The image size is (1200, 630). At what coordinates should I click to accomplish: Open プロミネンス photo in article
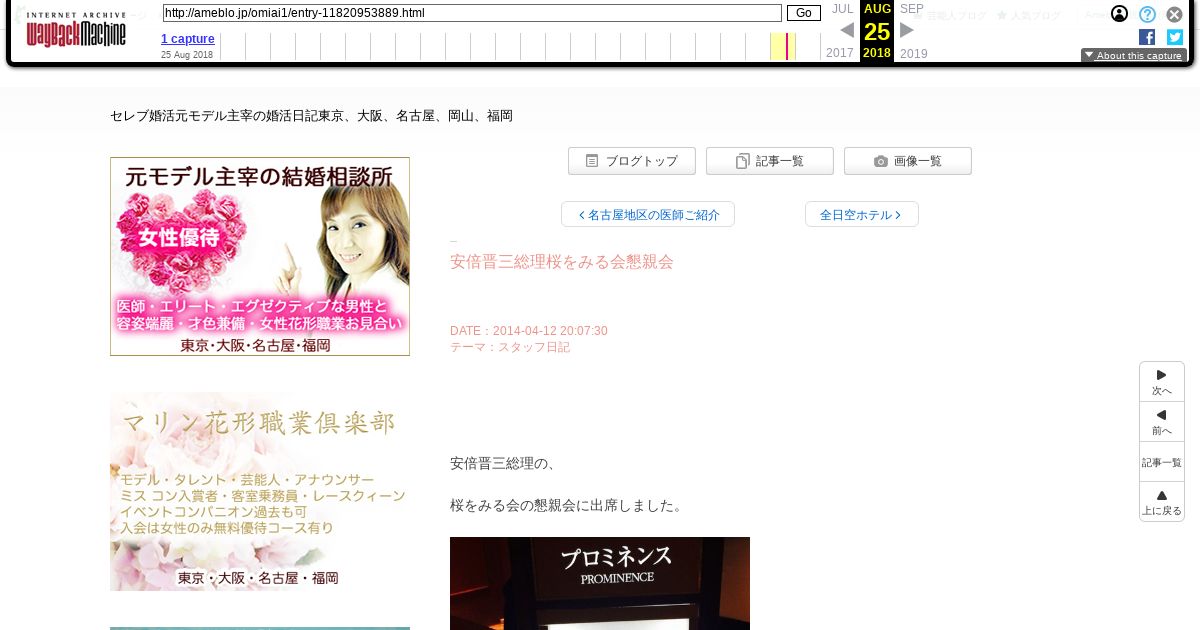click(x=600, y=583)
